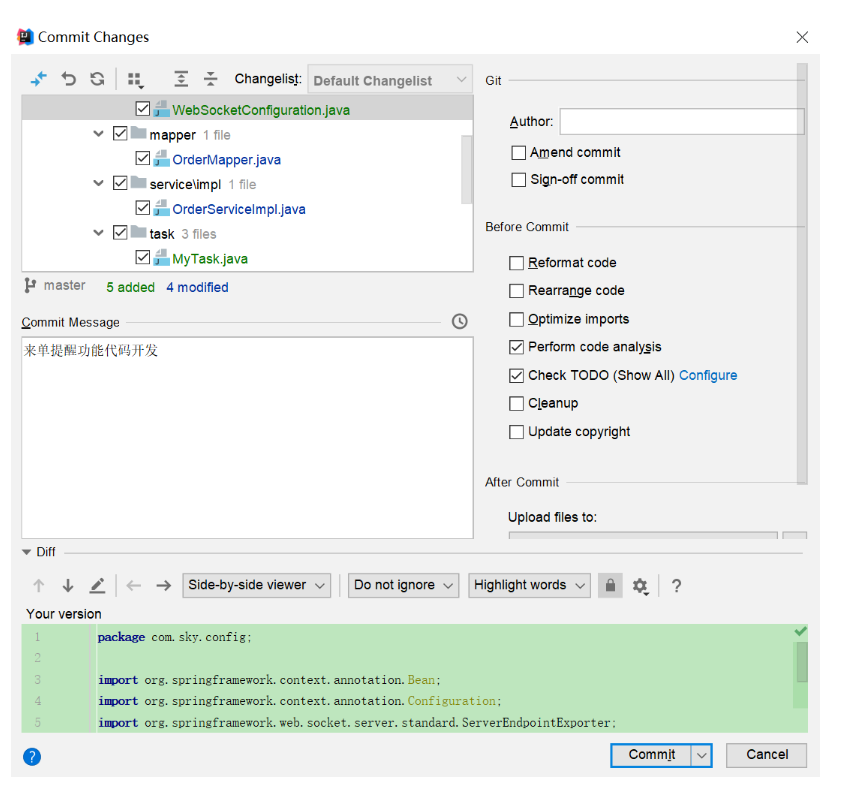Collapse the Diff section

(26, 552)
